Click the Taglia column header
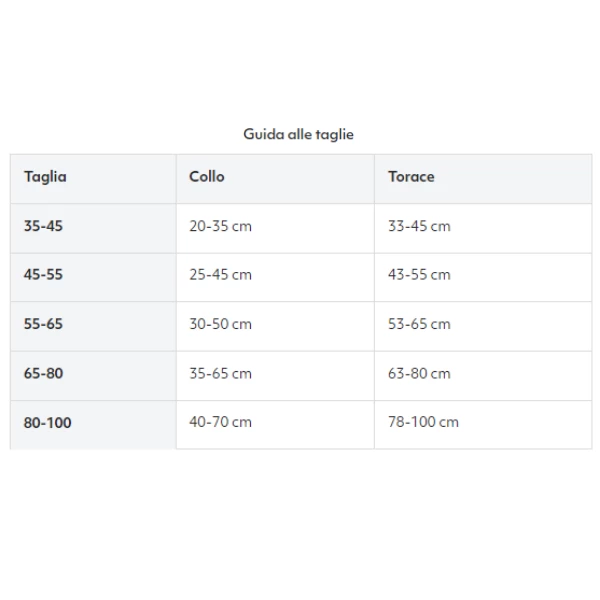The width and height of the screenshot is (600, 600). 45,177
